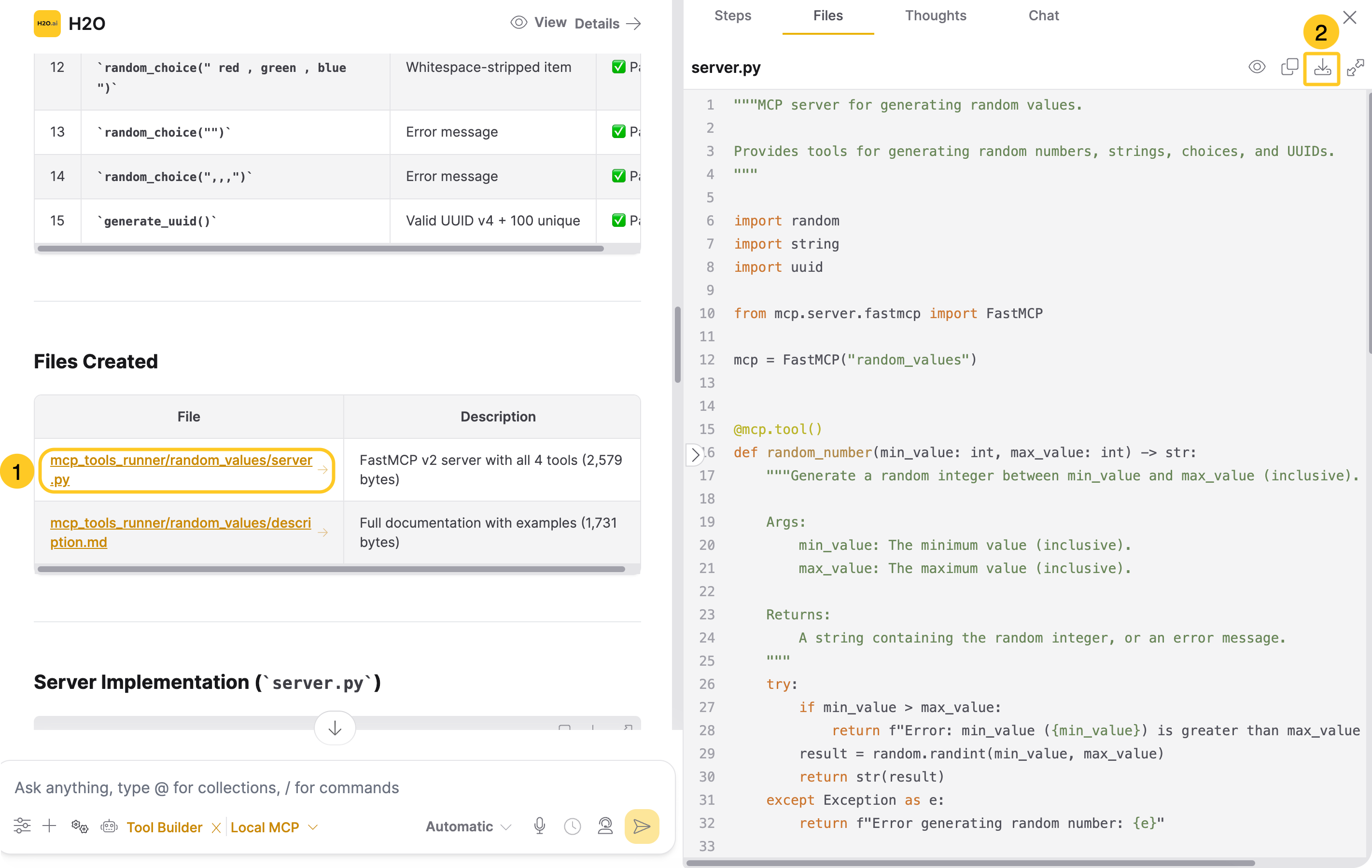Collapse the file panel with the chevron handle
The width and height of the screenshot is (1372, 868).
695,454
